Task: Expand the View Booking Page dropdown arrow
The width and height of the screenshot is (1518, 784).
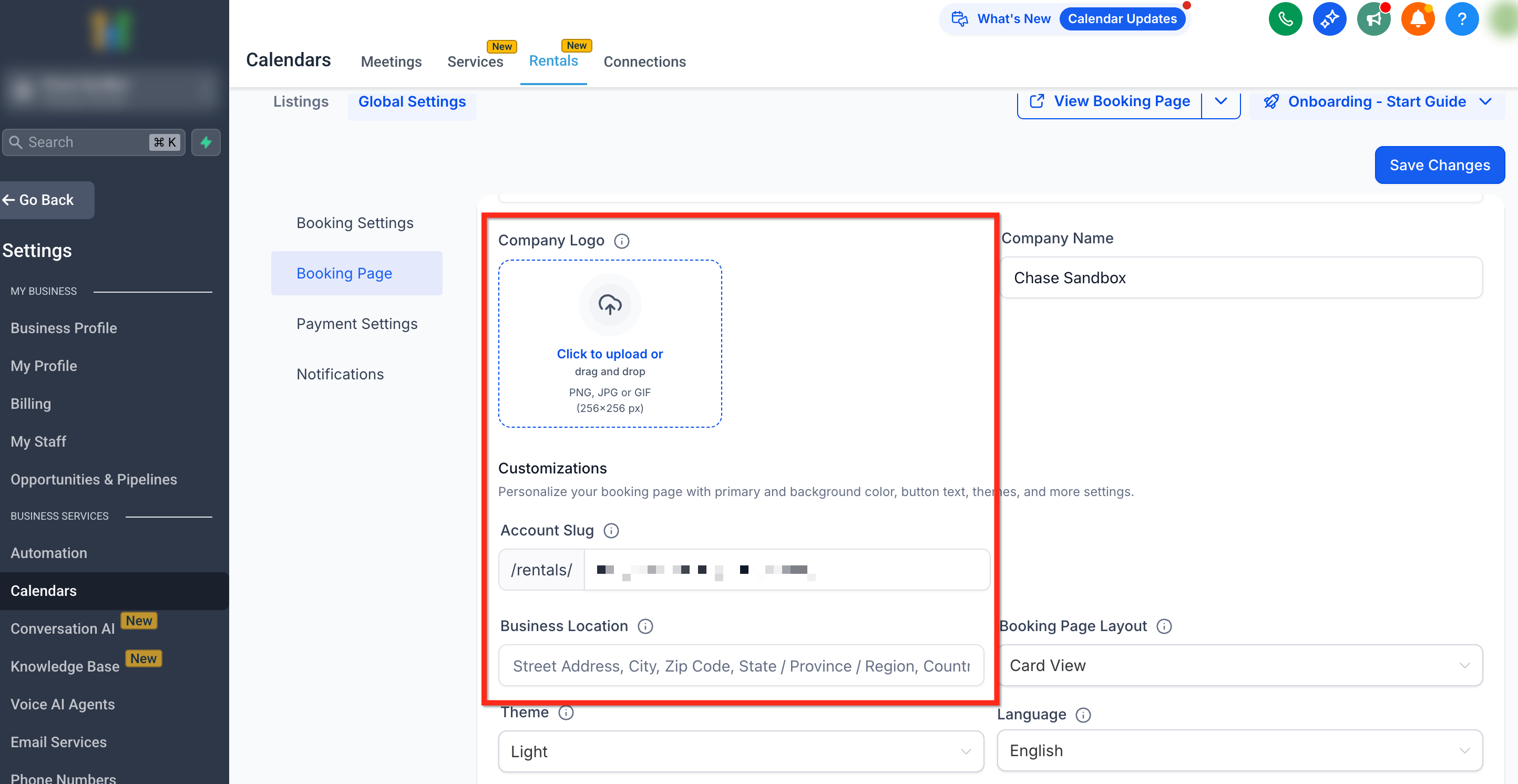Action: coord(1220,101)
